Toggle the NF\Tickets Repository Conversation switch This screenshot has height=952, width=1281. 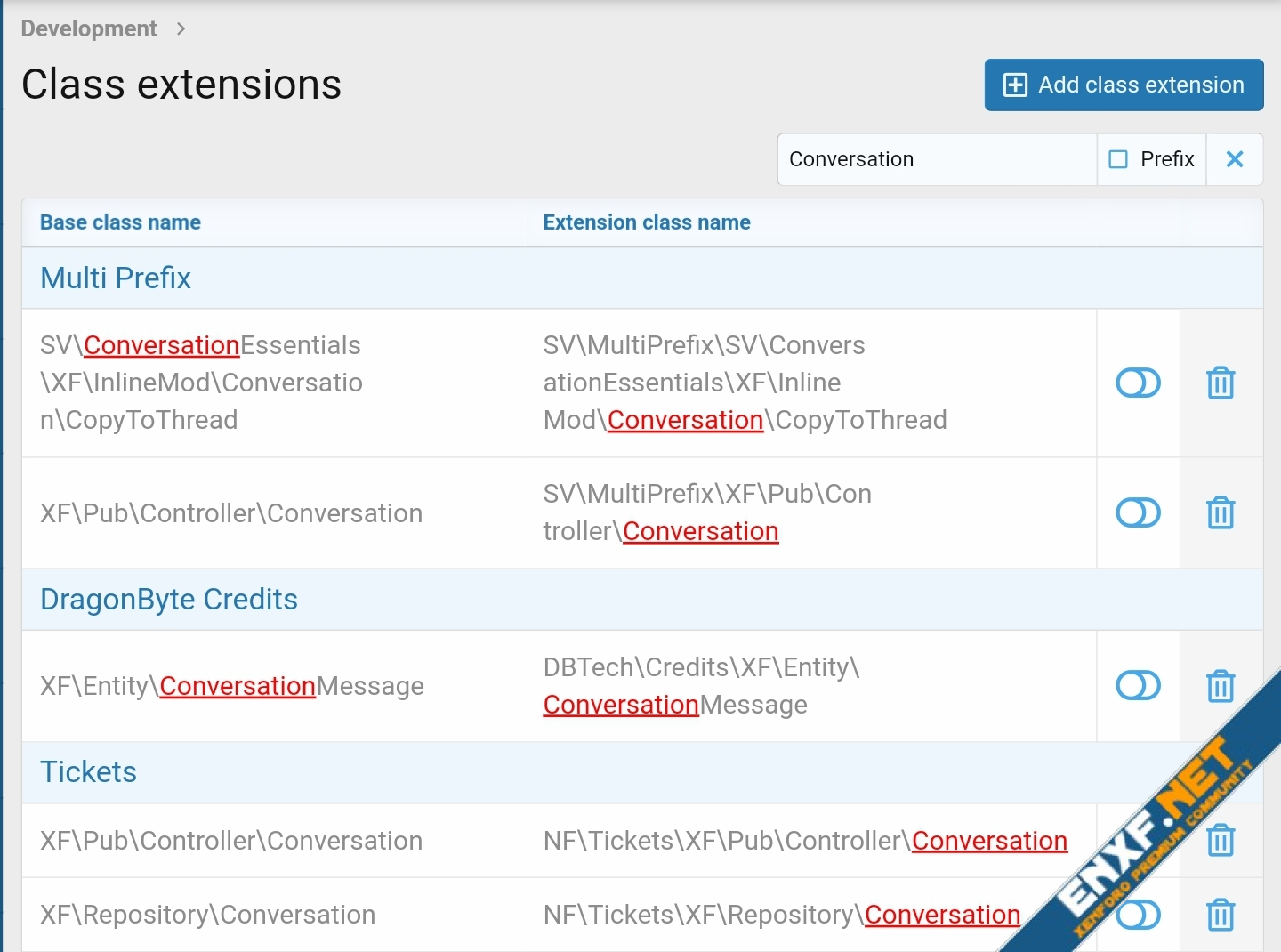(x=1138, y=915)
